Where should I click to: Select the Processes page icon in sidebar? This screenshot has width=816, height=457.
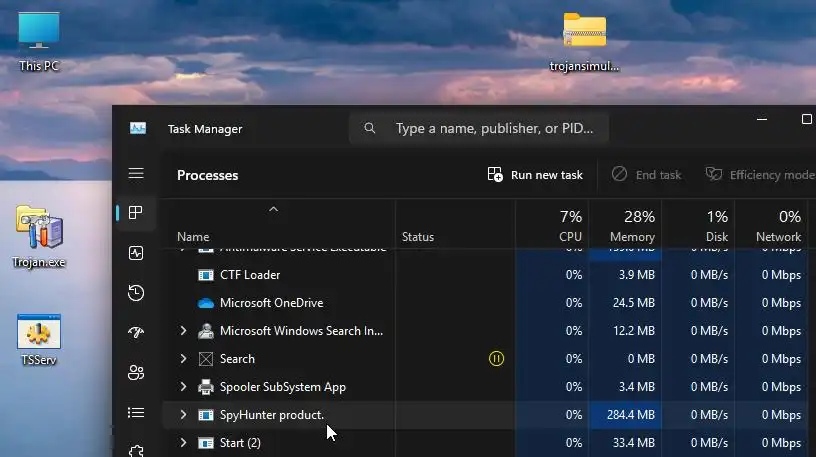pos(136,213)
